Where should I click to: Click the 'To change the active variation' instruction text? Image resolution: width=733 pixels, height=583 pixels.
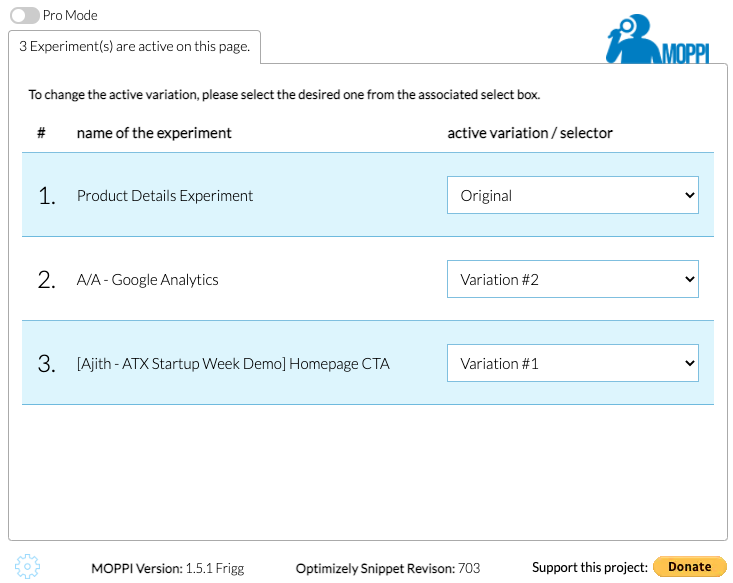click(284, 95)
